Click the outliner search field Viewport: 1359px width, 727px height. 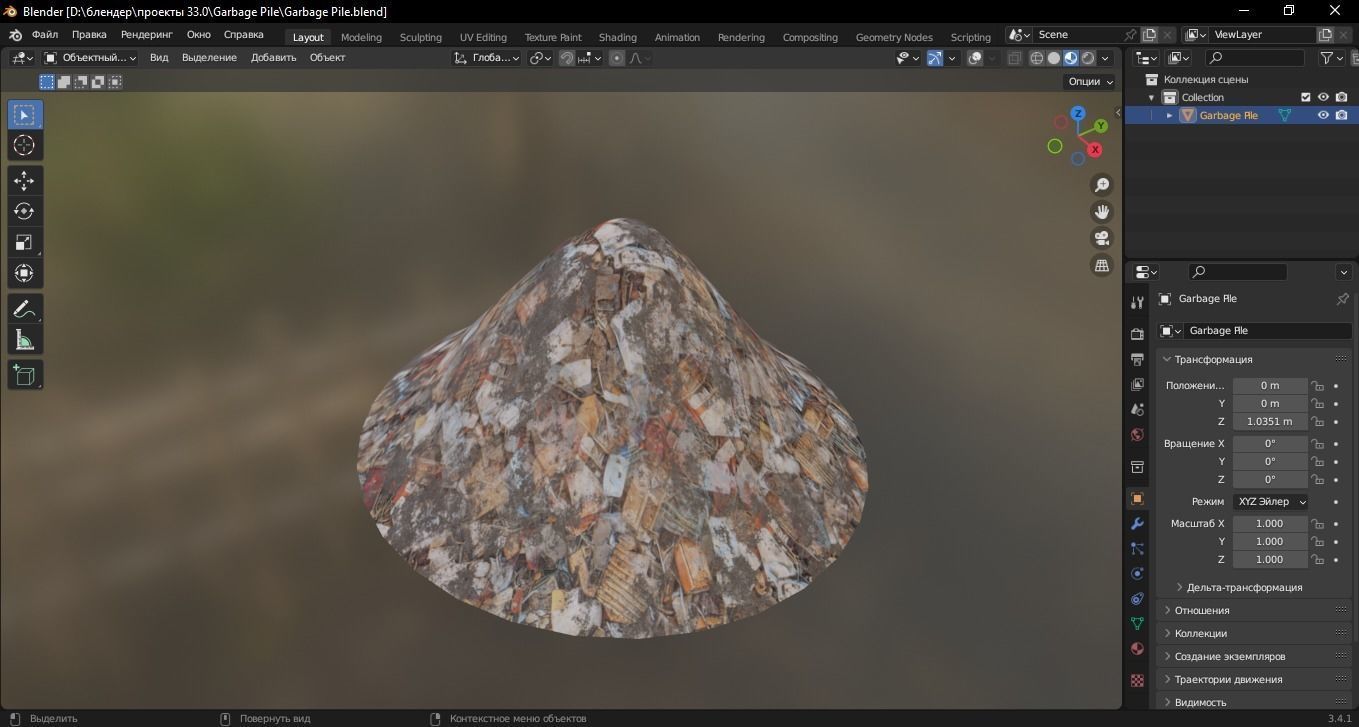pos(1257,58)
